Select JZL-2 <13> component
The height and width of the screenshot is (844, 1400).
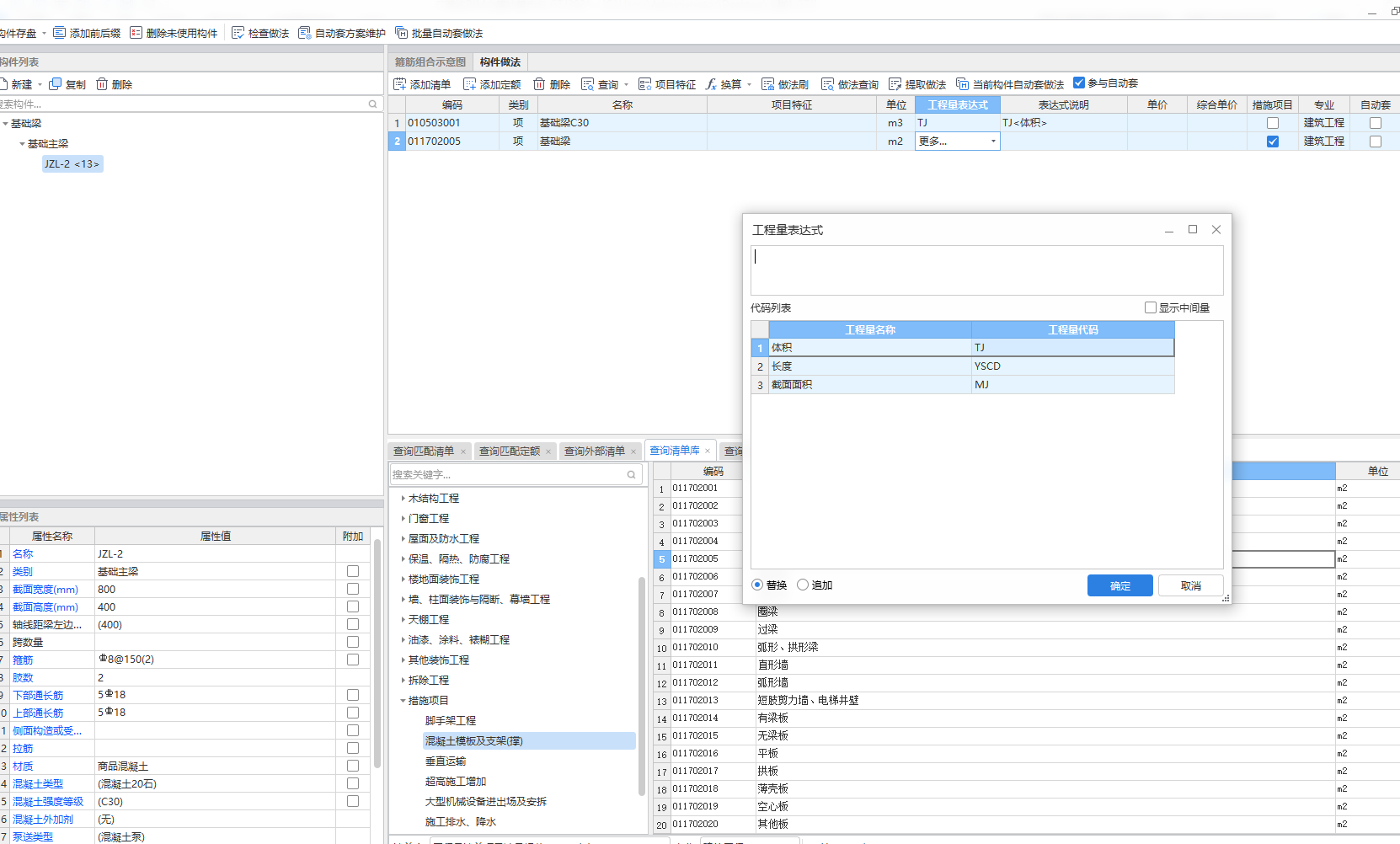tap(72, 164)
